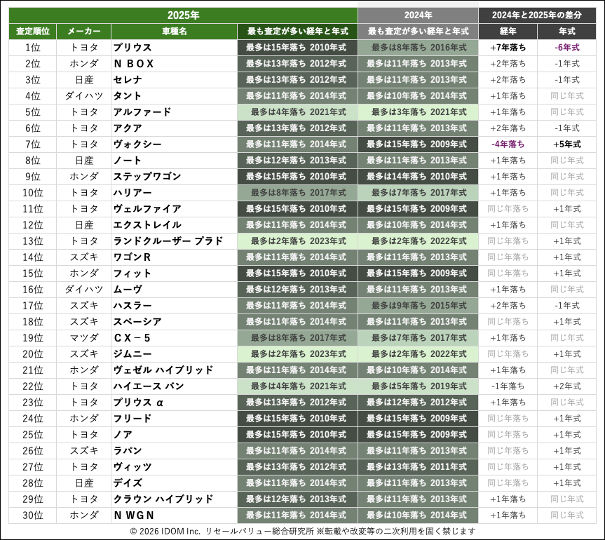
Task: Select the 車種名 column header
Action: (x=174, y=32)
